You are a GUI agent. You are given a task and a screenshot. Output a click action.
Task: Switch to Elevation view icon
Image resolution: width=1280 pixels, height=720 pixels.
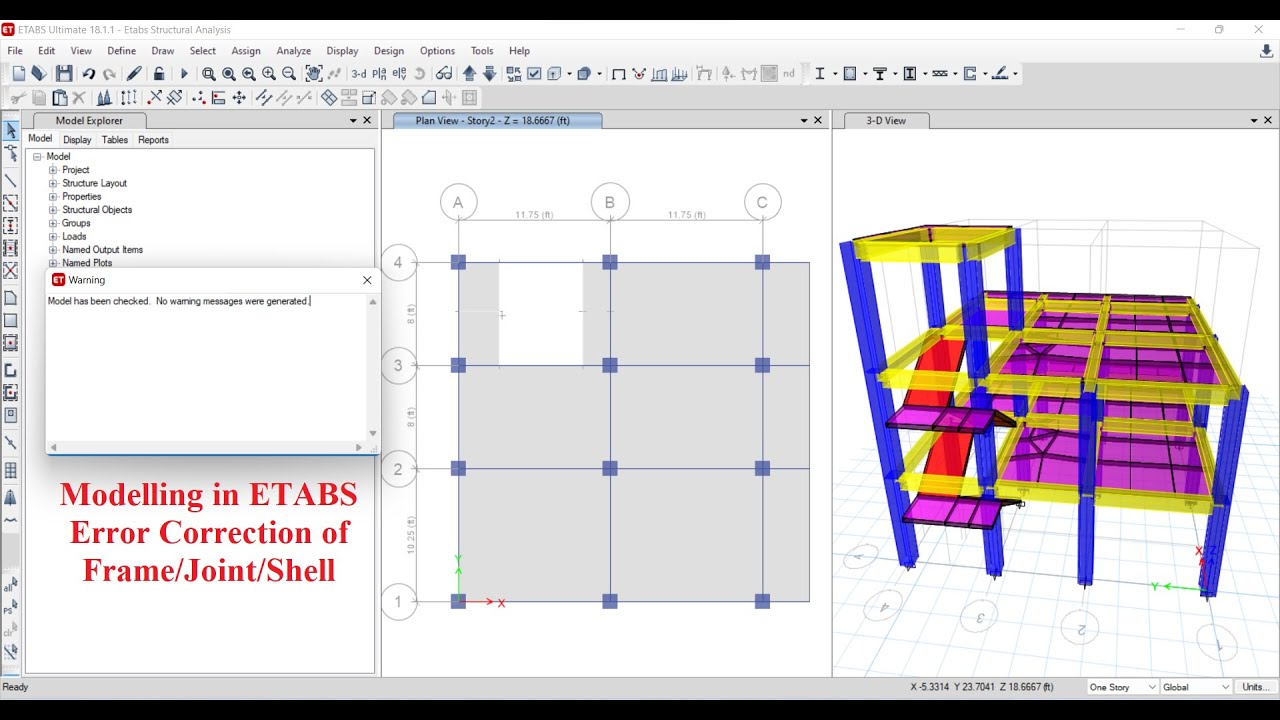coord(400,74)
